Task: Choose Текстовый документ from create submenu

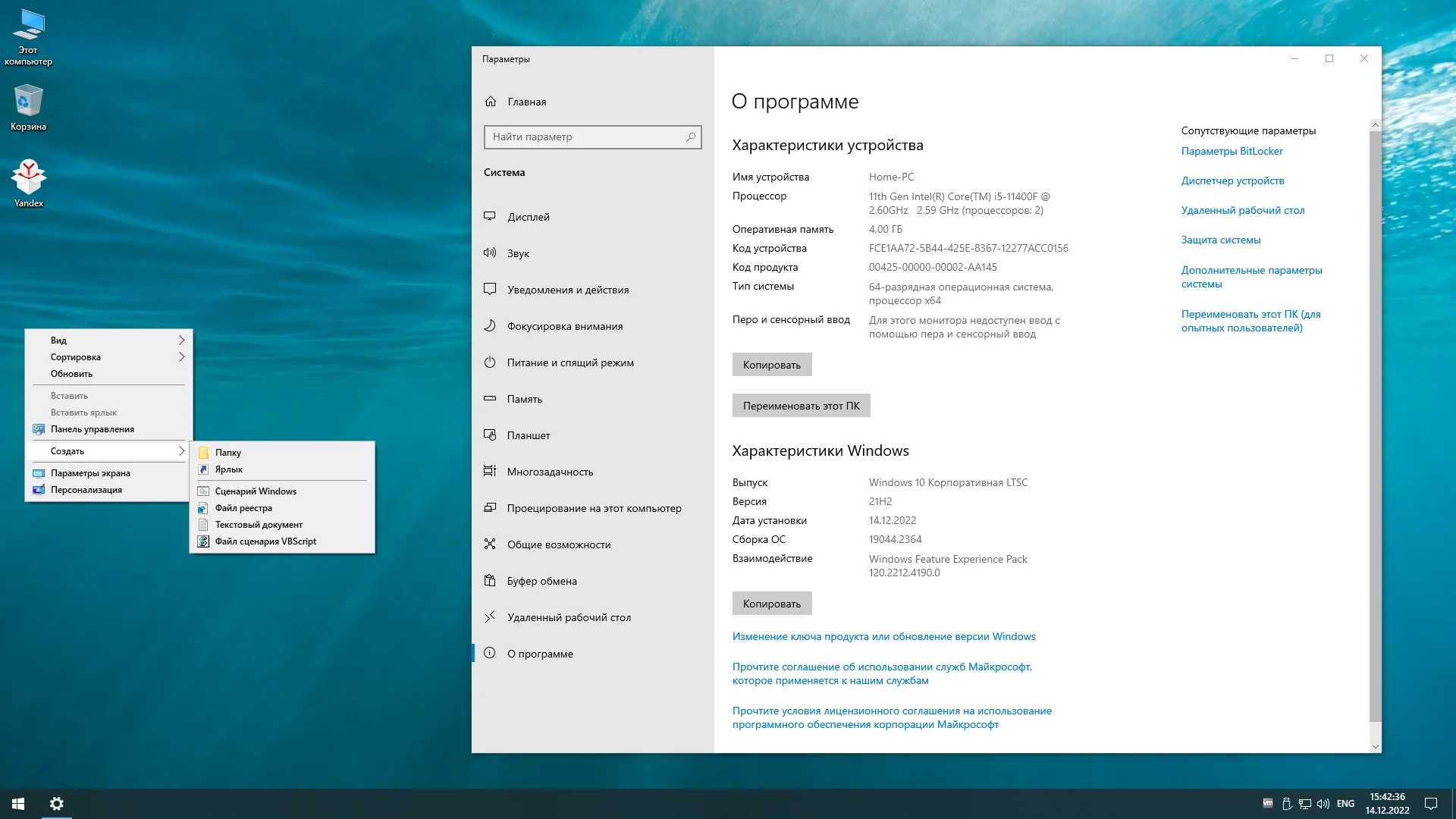Action: coord(258,525)
